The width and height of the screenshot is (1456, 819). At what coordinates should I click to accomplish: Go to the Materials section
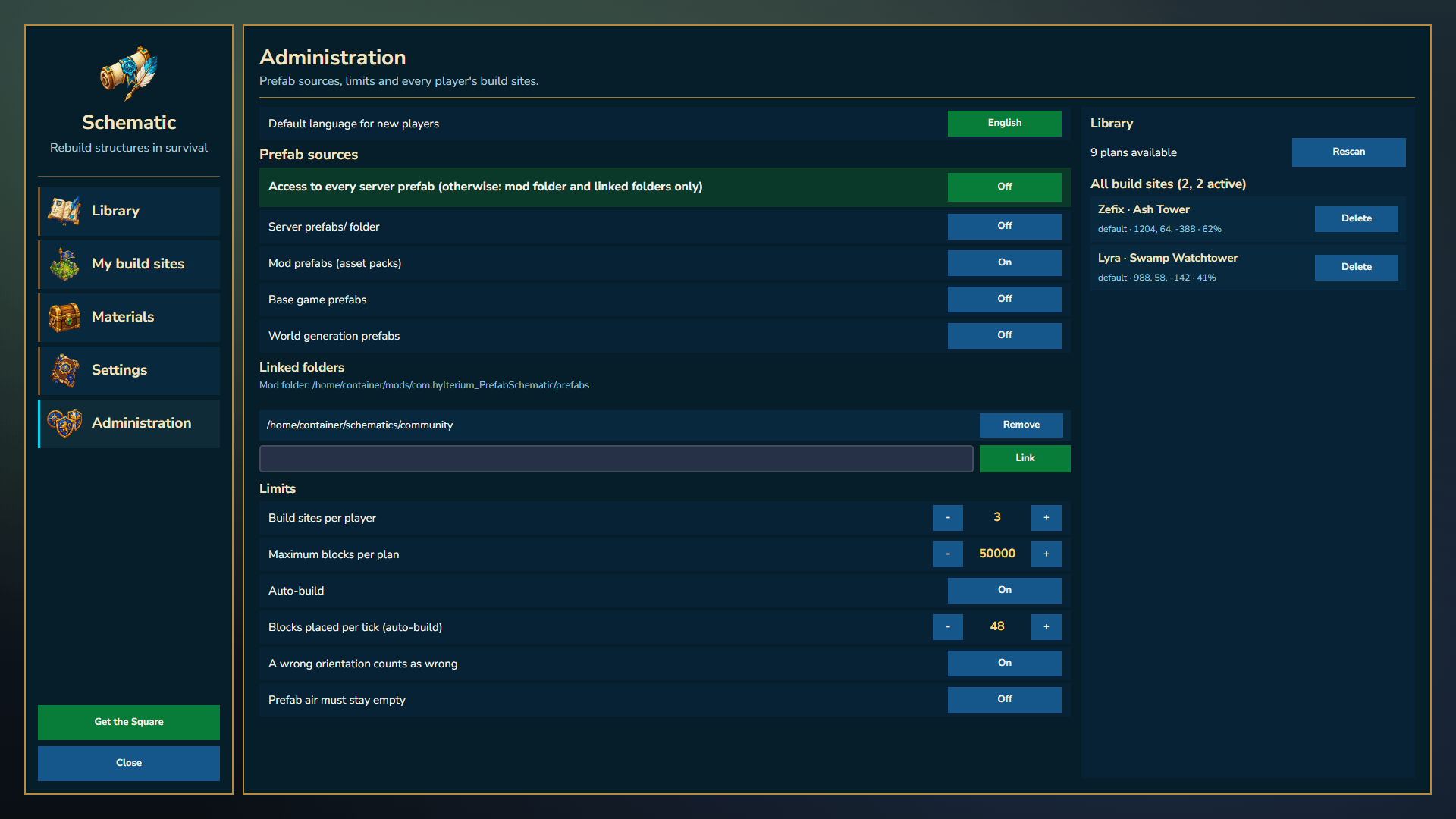[x=130, y=317]
